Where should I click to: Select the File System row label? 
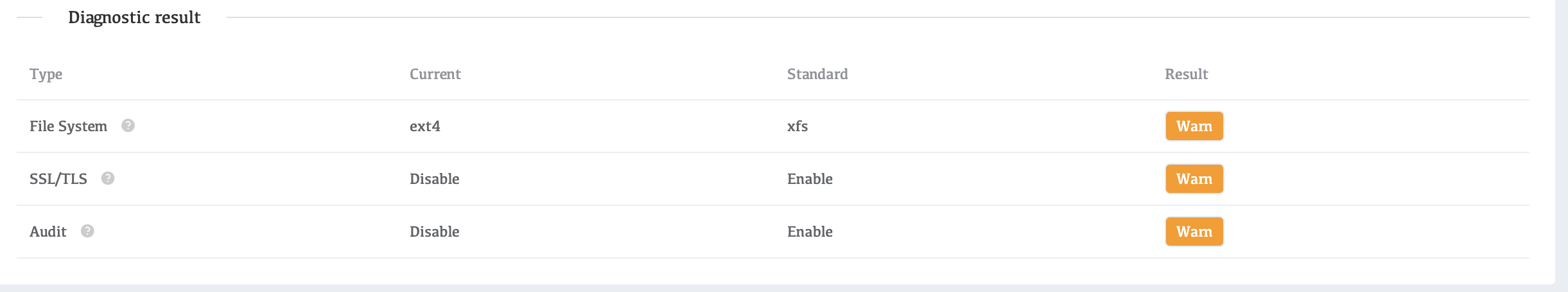[68, 126]
